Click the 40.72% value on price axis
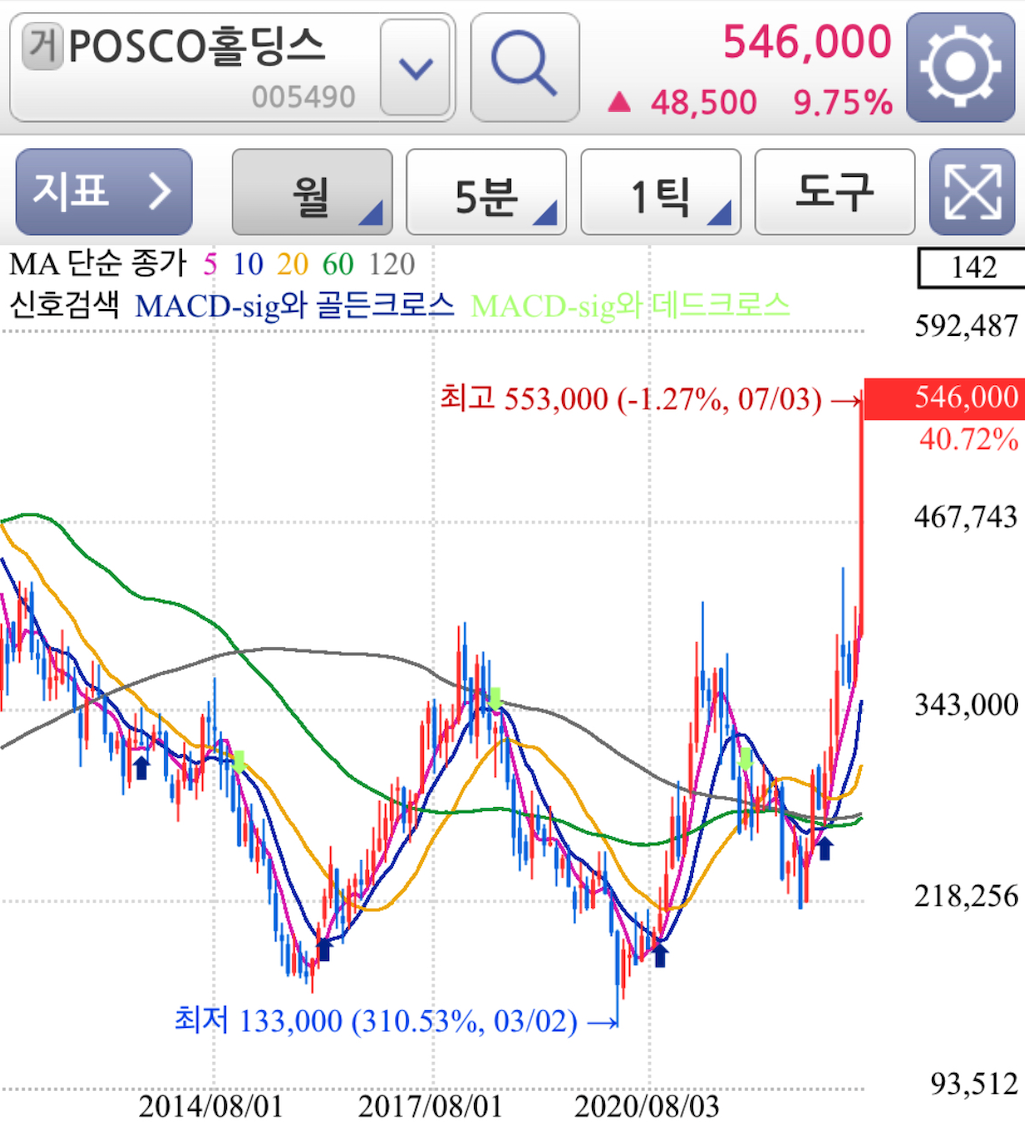The height and width of the screenshot is (1130, 1025). [968, 439]
